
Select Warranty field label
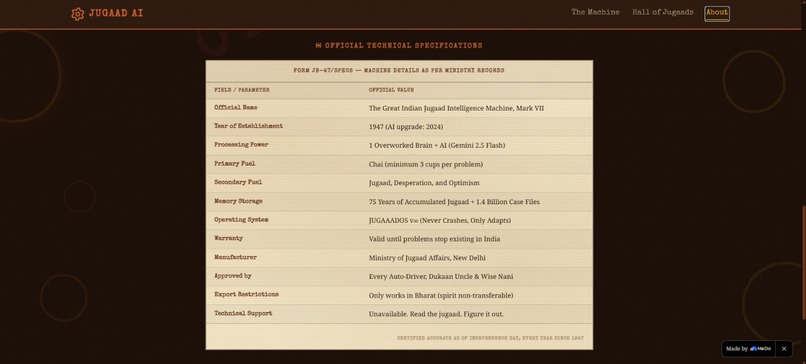tap(228, 239)
